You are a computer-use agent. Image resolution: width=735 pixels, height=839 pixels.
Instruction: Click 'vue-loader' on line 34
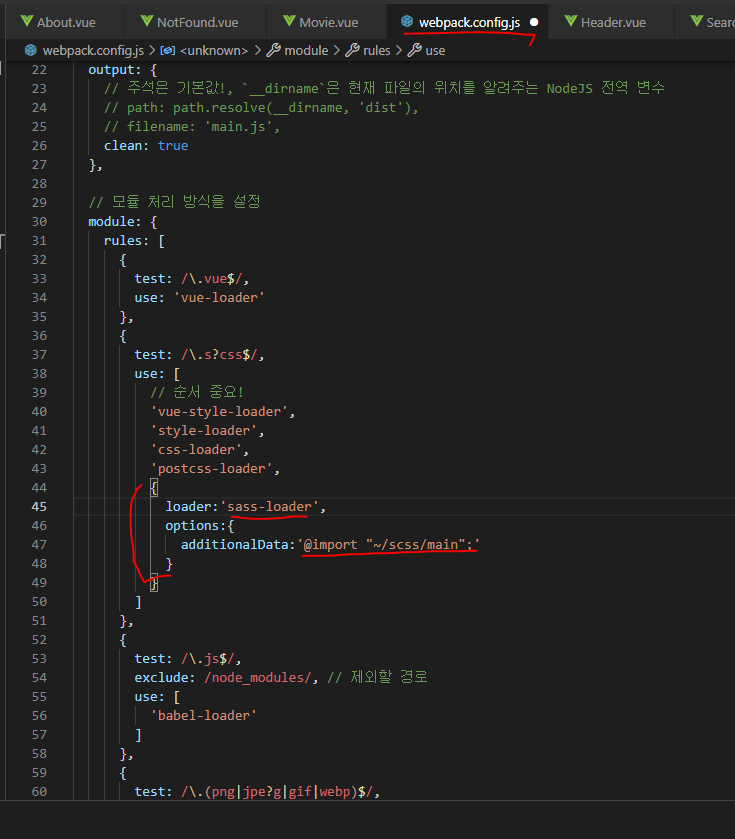coord(220,298)
